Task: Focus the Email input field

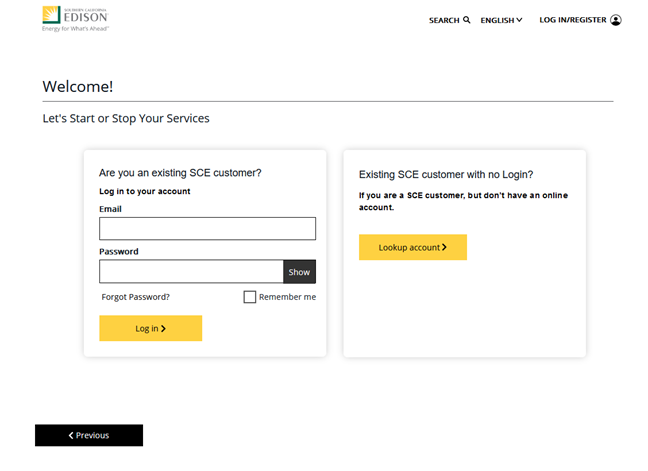Action: coord(207,228)
